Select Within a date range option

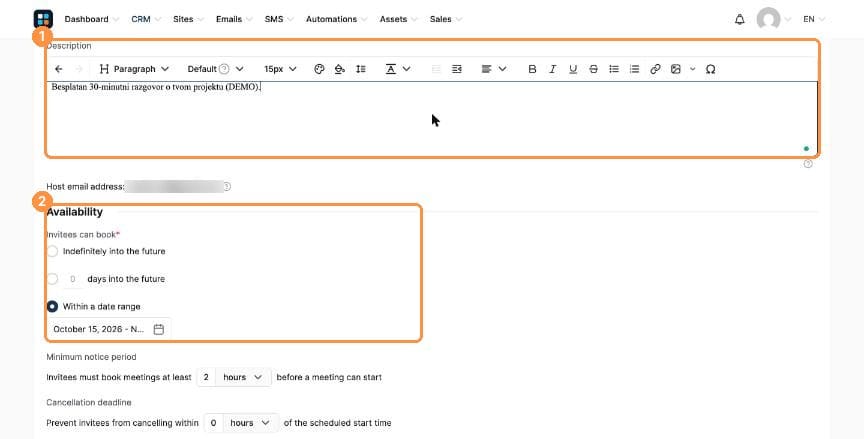coord(52,306)
